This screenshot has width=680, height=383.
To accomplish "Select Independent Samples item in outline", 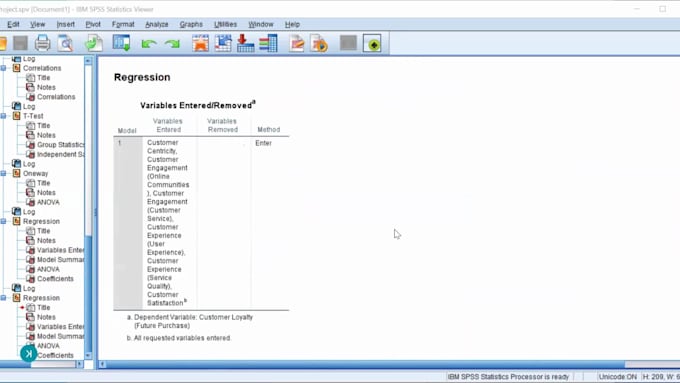I will click(x=61, y=154).
